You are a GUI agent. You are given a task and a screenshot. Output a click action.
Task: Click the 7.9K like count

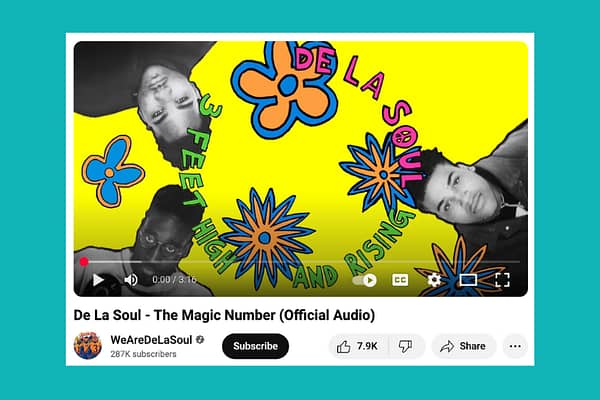point(367,346)
